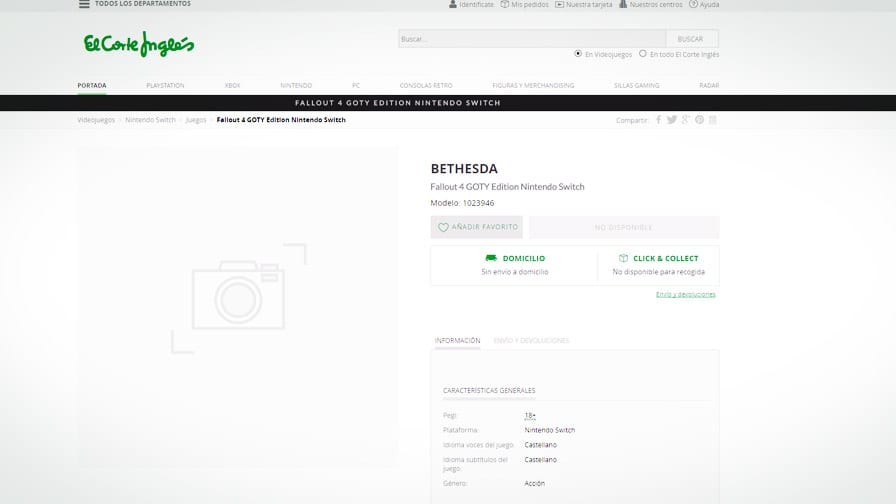Switch to the Información tab
This screenshot has width=896, height=504.
[x=457, y=341]
